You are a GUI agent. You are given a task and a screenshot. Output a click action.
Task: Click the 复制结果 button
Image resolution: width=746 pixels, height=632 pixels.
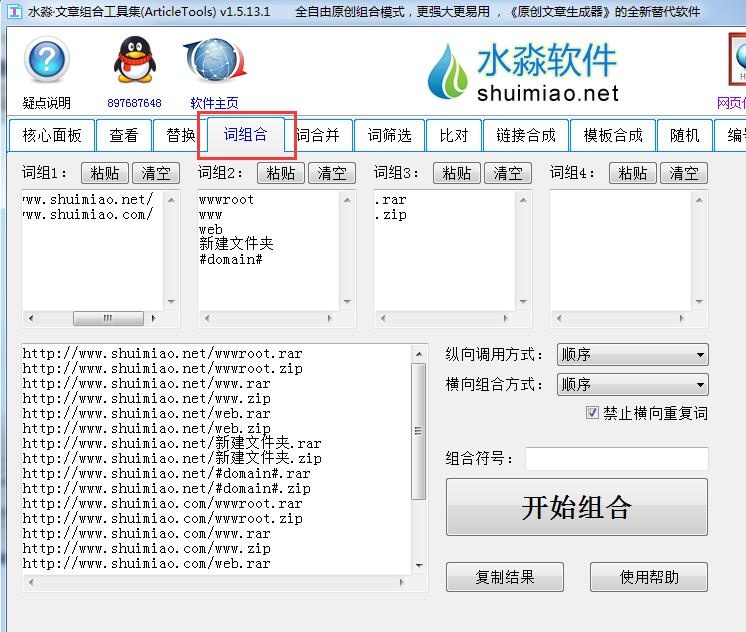click(504, 577)
